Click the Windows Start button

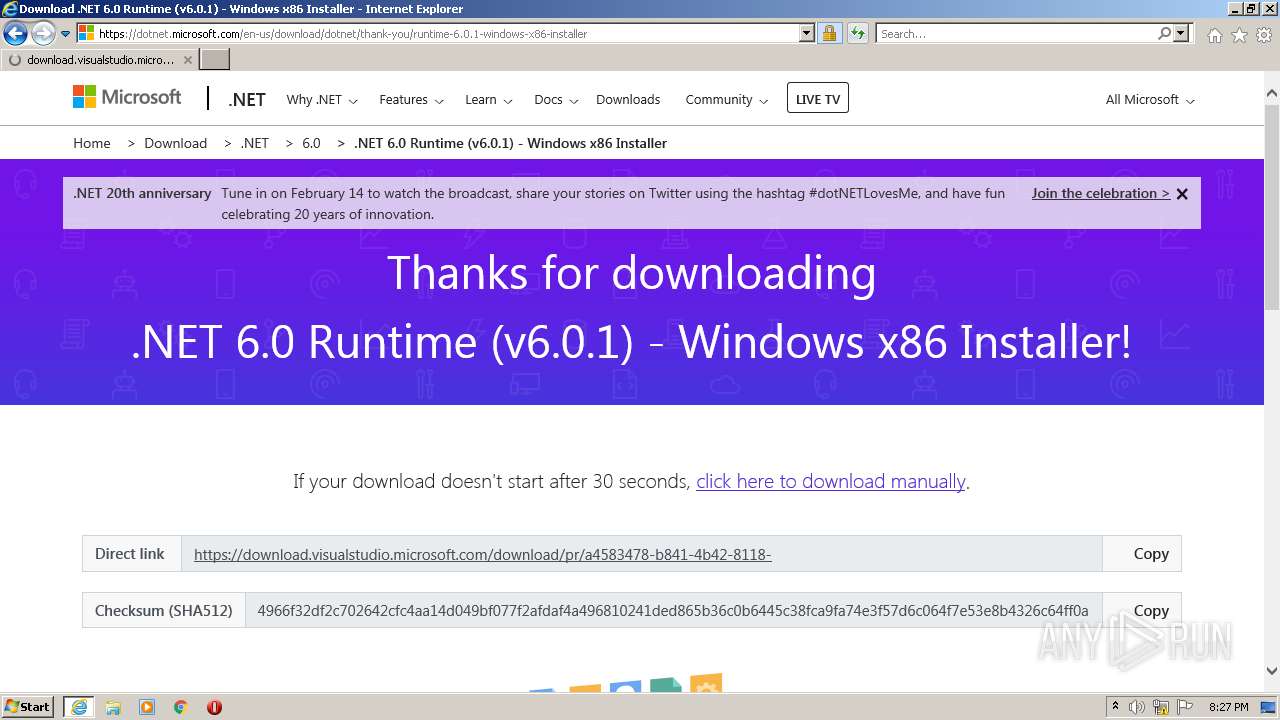click(27, 706)
